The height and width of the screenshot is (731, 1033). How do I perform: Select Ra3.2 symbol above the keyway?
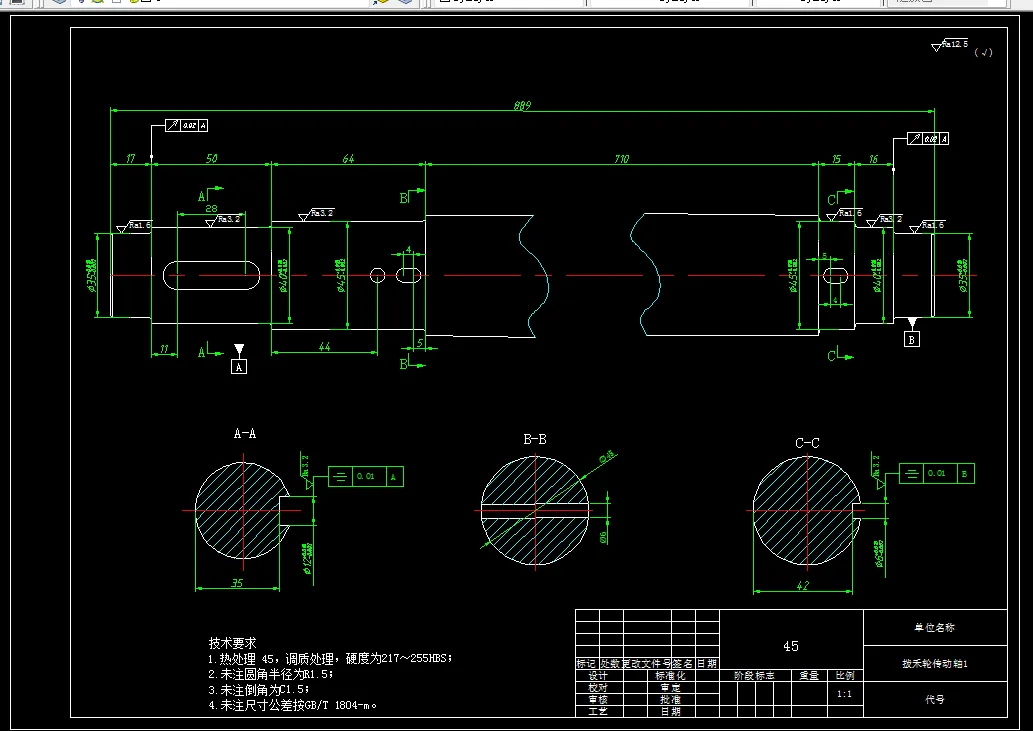pyautogui.click(x=224, y=221)
